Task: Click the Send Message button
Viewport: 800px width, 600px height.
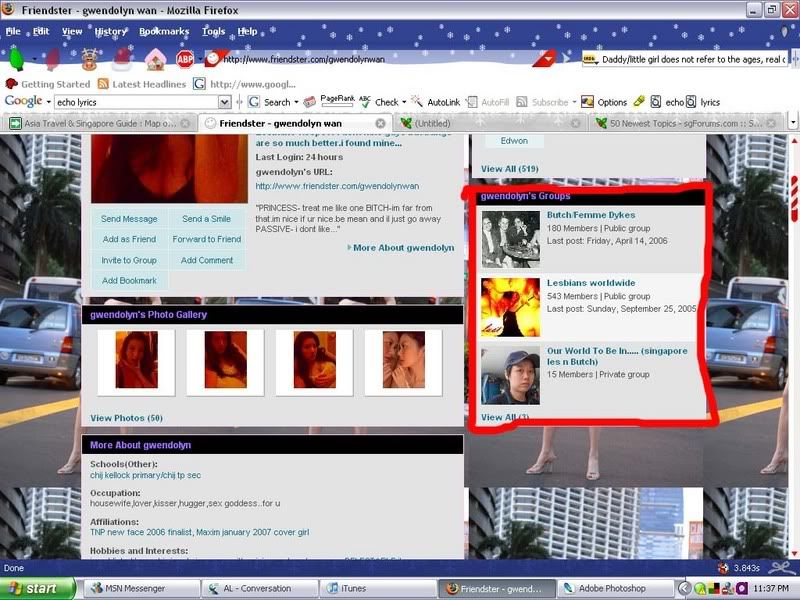Action: (x=129, y=219)
